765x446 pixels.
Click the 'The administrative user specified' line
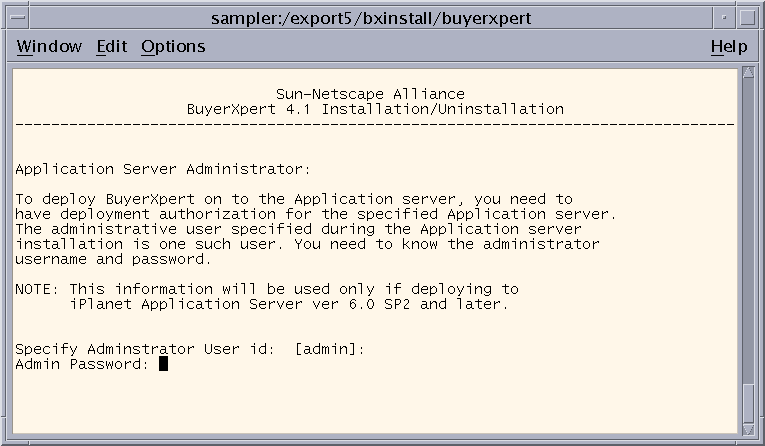(298, 229)
